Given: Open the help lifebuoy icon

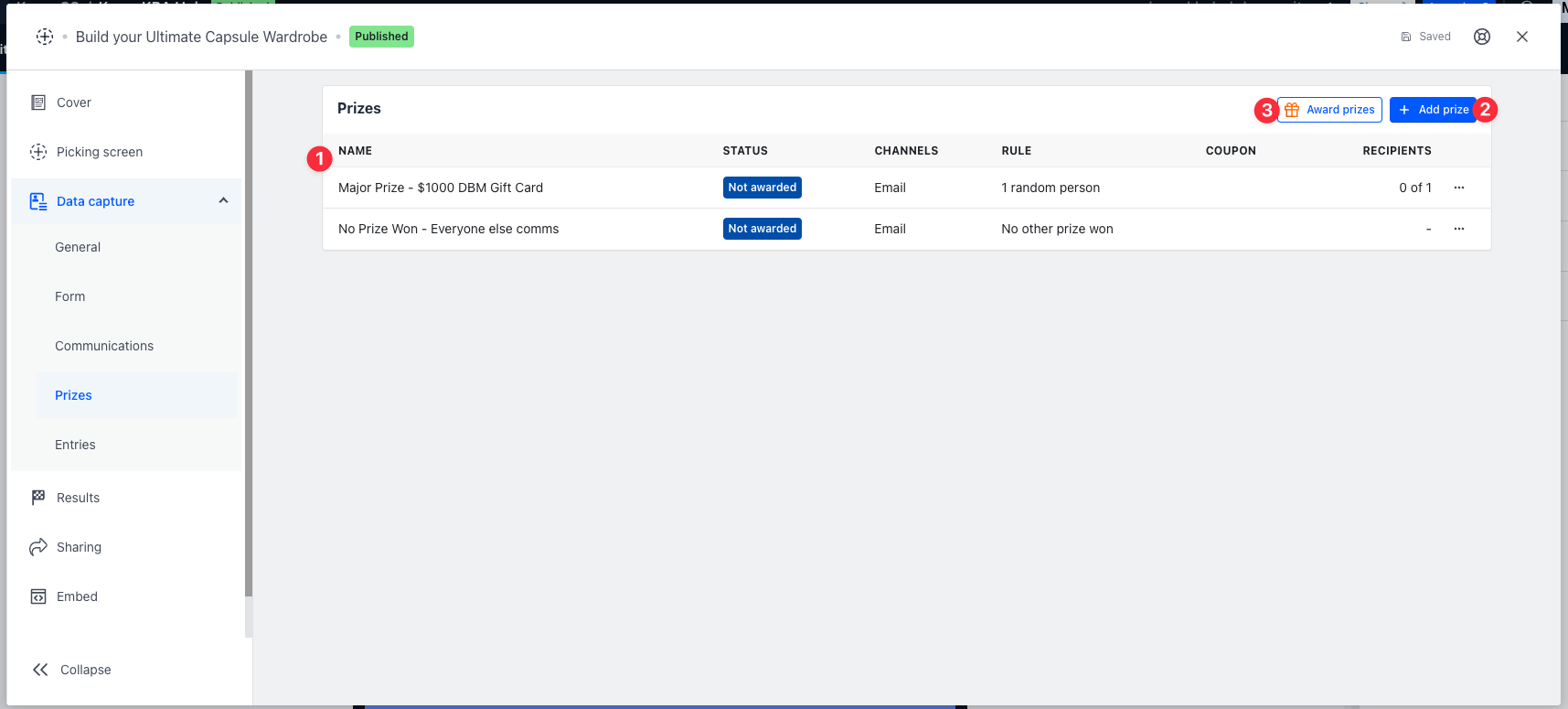Looking at the screenshot, I should [1482, 37].
